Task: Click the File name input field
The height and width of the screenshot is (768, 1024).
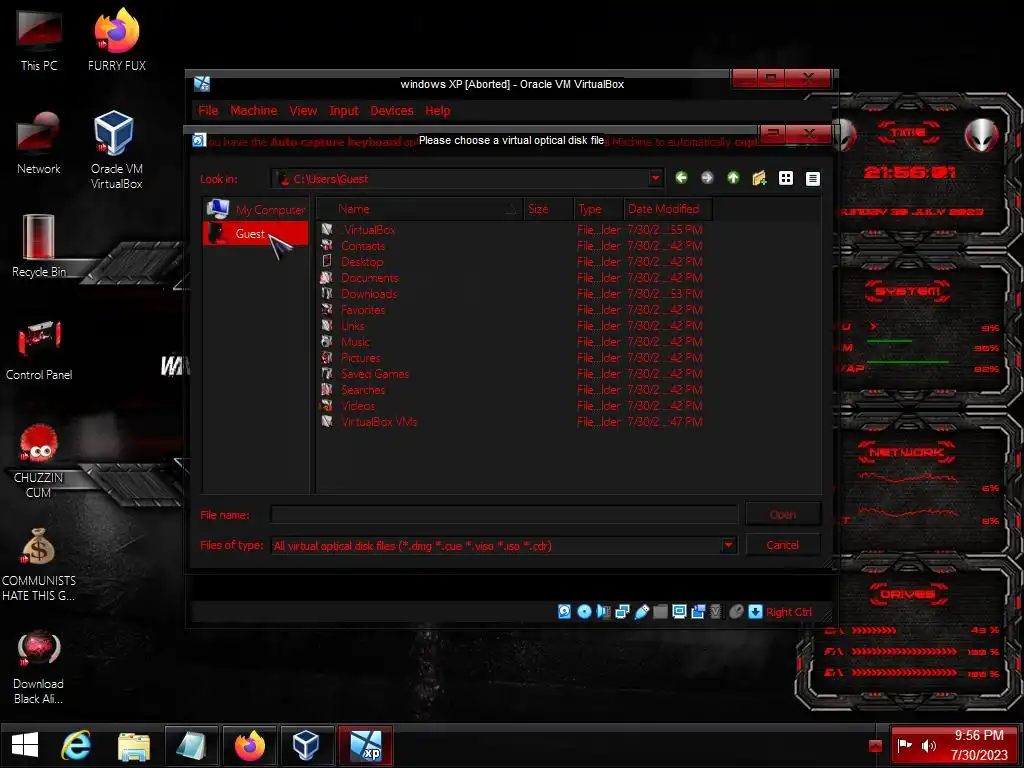Action: coord(504,515)
